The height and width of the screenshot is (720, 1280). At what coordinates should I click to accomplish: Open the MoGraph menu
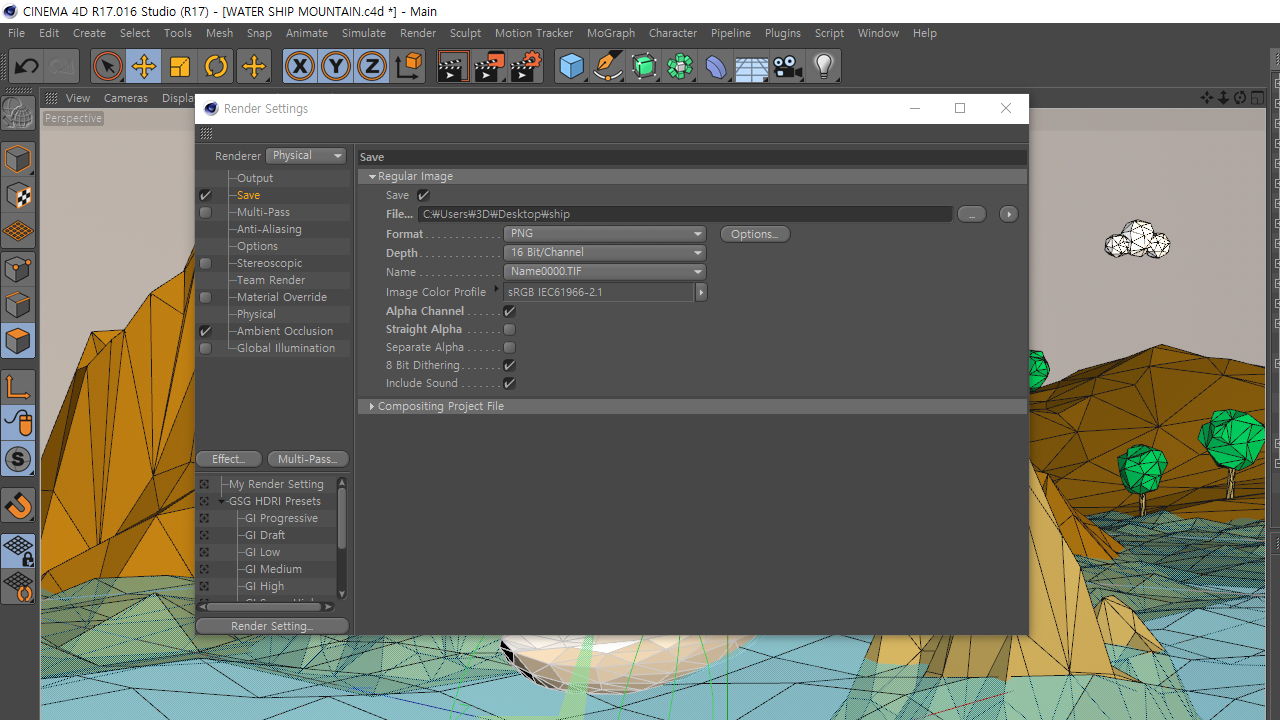[x=610, y=33]
